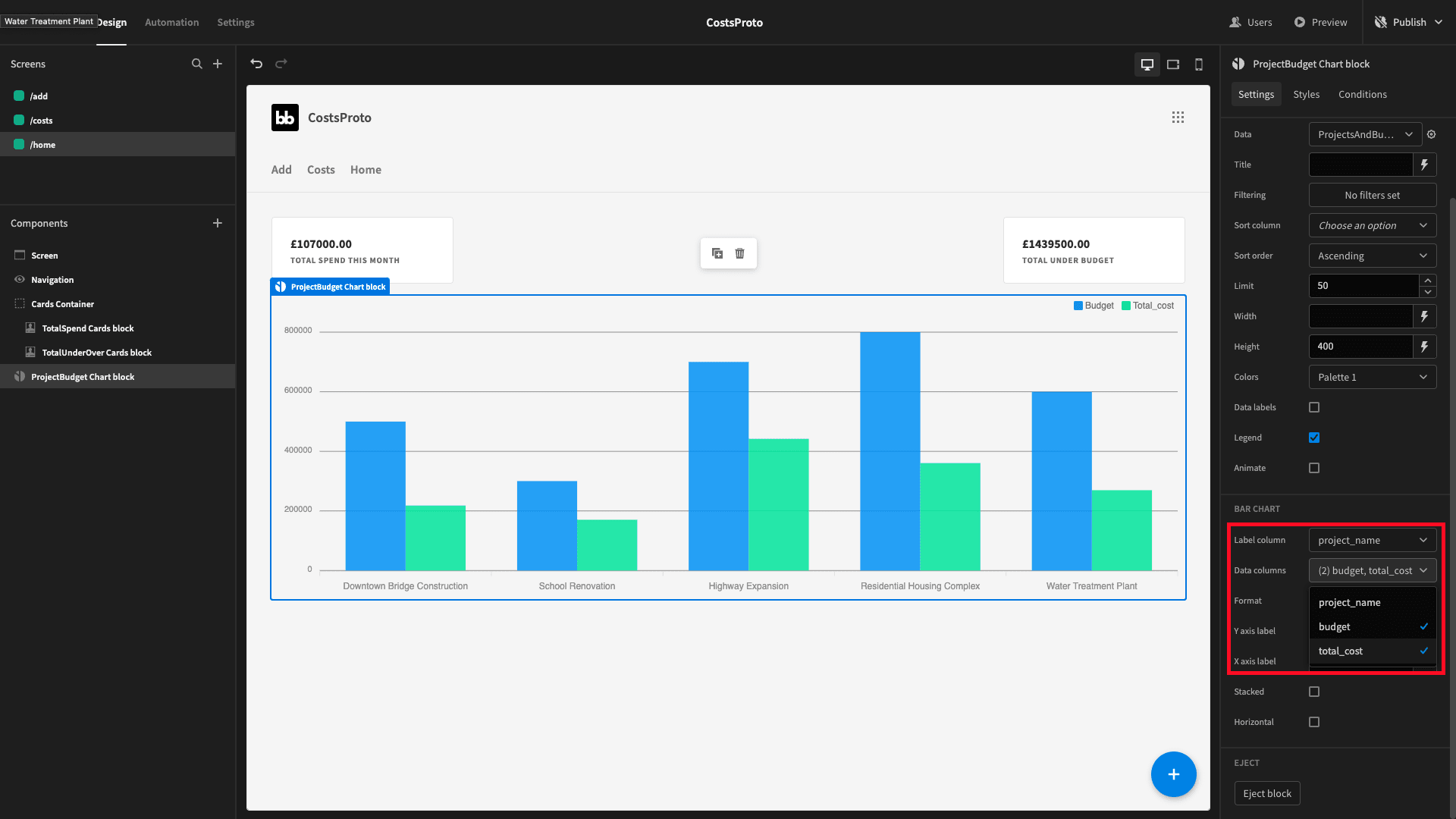Viewport: 1456px width, 819px height.
Task: Toggle the Data labels checkbox
Action: (x=1314, y=407)
